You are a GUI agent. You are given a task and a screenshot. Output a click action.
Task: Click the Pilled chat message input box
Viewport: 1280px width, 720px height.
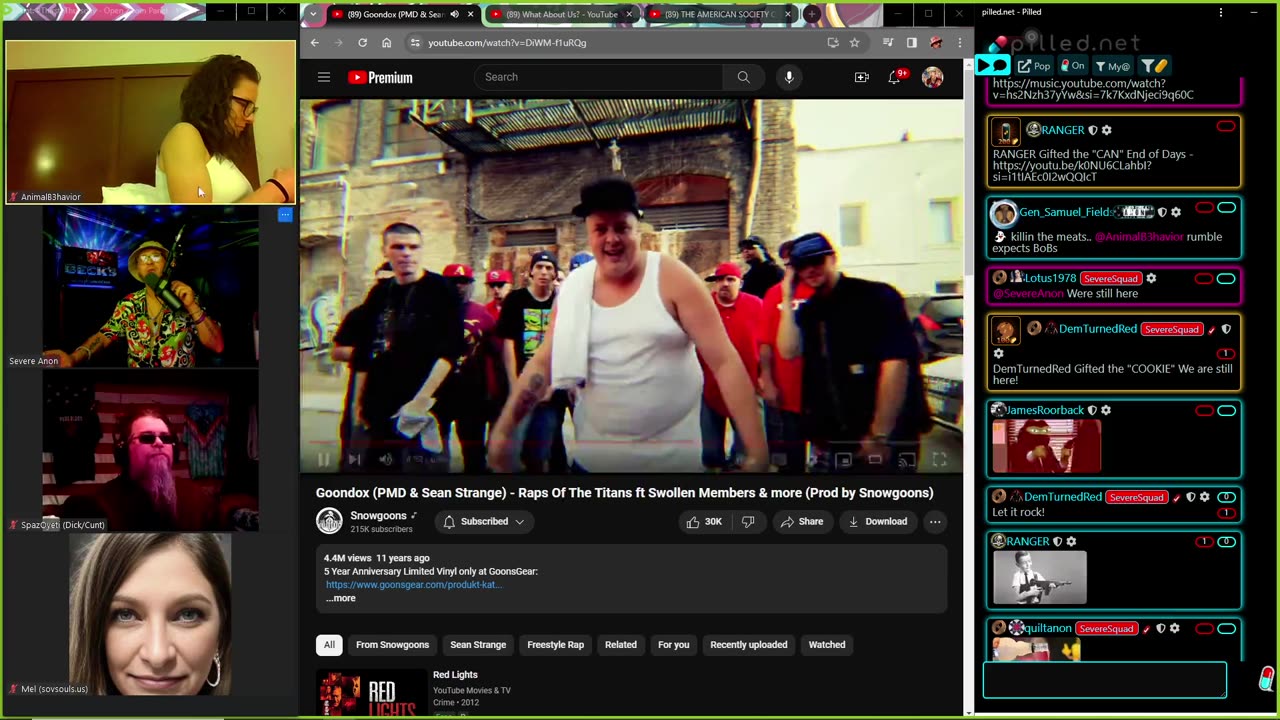(x=1104, y=680)
